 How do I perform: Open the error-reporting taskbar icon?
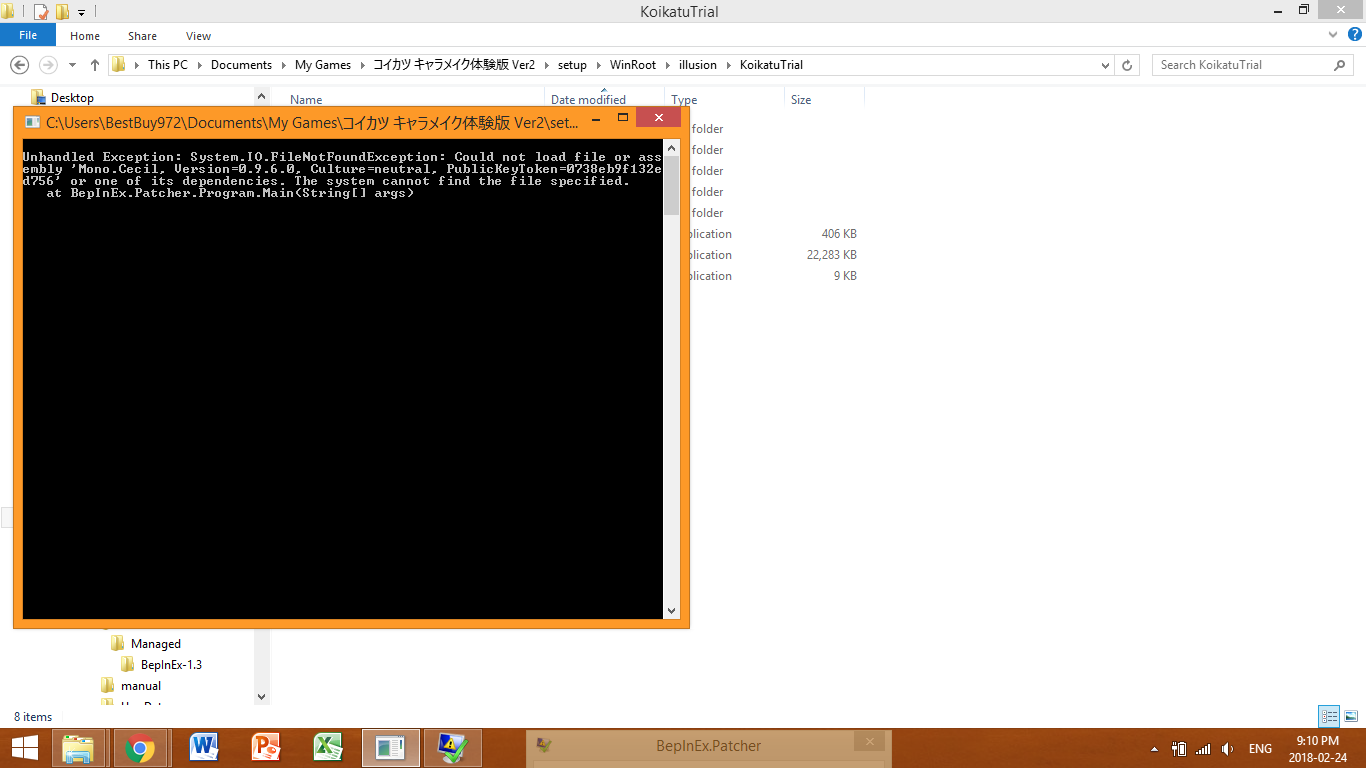452,747
